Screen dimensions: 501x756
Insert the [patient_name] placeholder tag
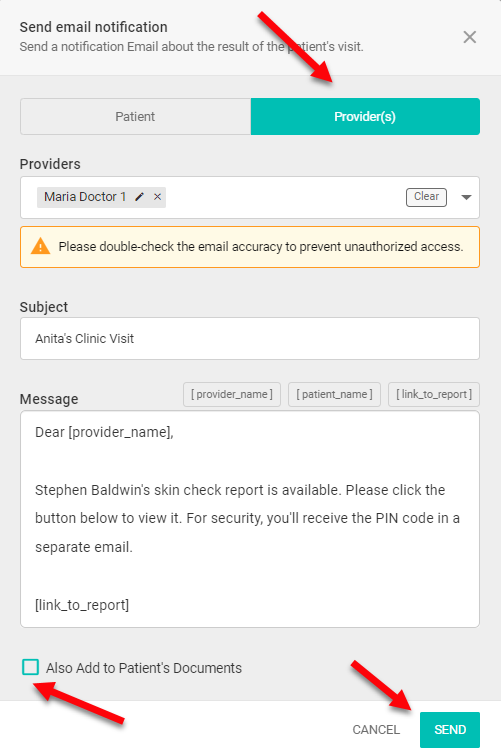(x=334, y=394)
